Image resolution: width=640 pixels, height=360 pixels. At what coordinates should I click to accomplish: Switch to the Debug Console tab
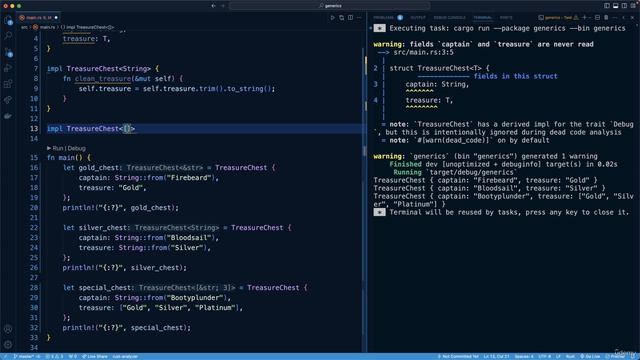(449, 18)
